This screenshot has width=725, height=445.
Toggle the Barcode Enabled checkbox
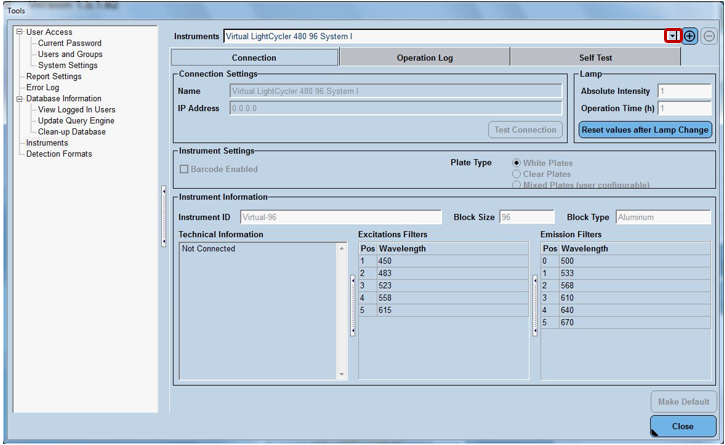point(184,169)
